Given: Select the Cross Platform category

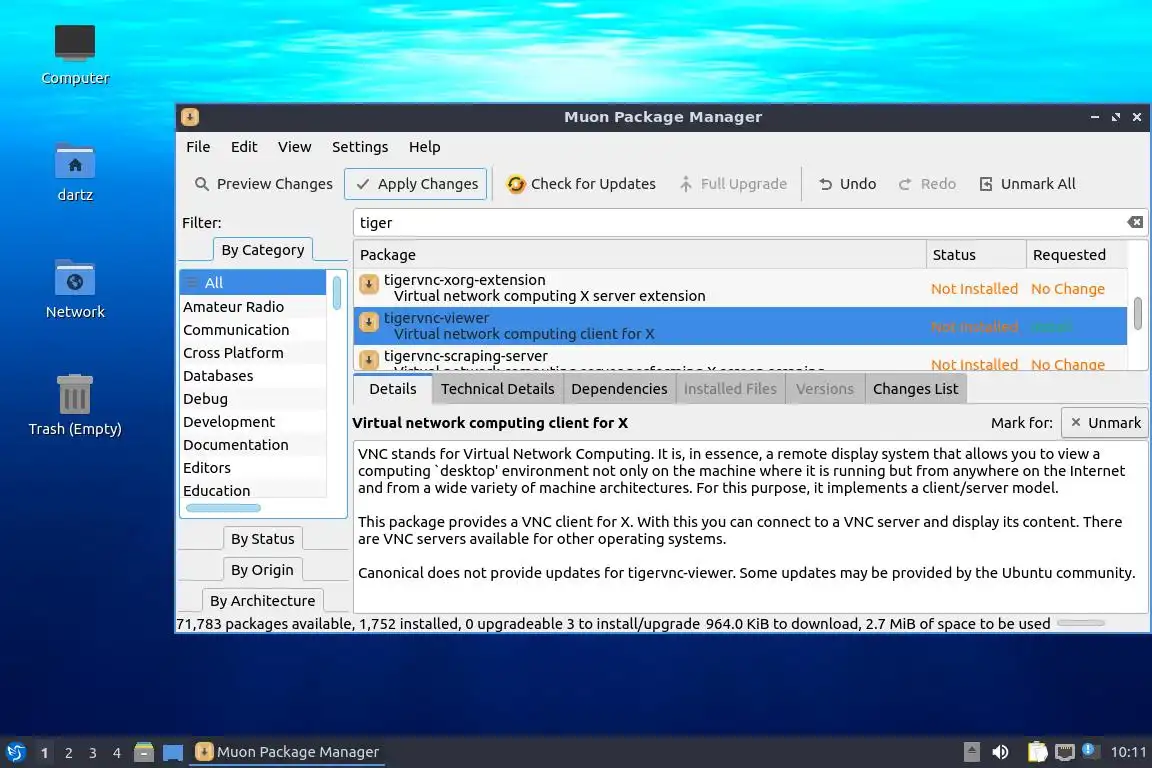Looking at the screenshot, I should [253, 353].
